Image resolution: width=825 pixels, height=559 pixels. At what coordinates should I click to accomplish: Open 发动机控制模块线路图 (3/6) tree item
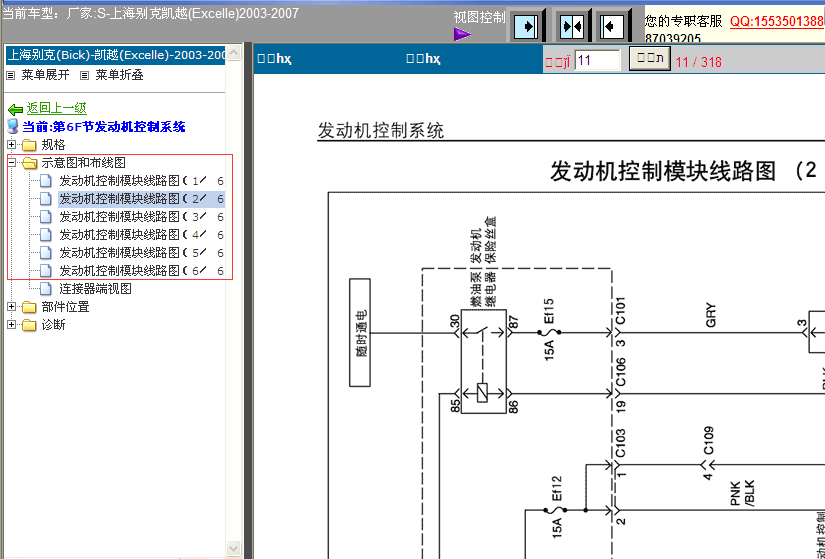pyautogui.click(x=141, y=217)
